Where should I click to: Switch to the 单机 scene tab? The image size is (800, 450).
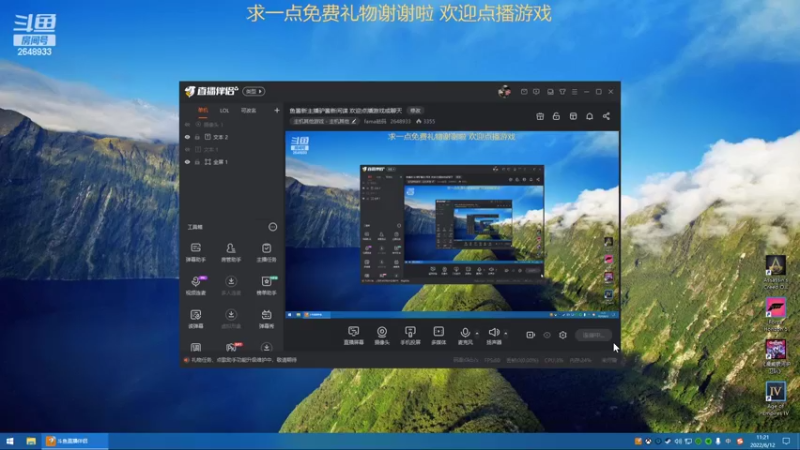(203, 110)
